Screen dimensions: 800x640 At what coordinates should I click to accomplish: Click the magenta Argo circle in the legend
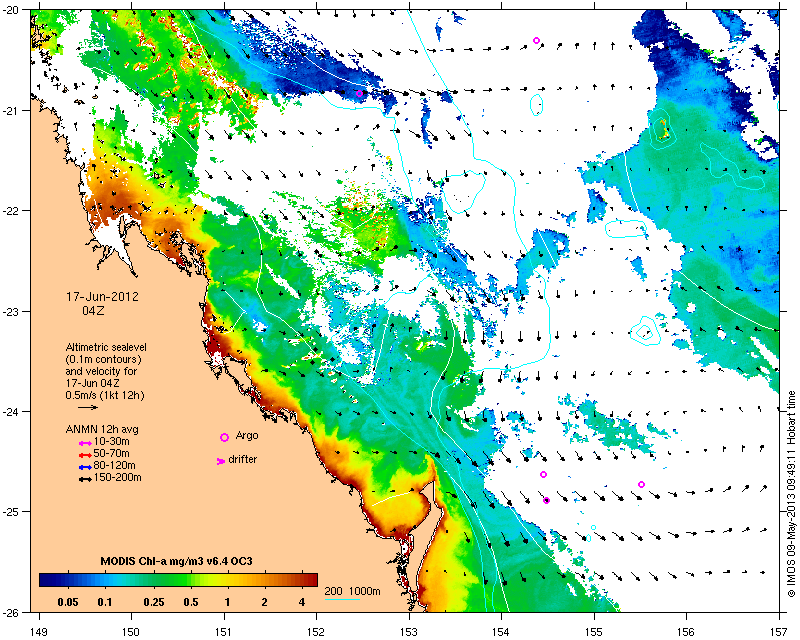click(x=224, y=437)
